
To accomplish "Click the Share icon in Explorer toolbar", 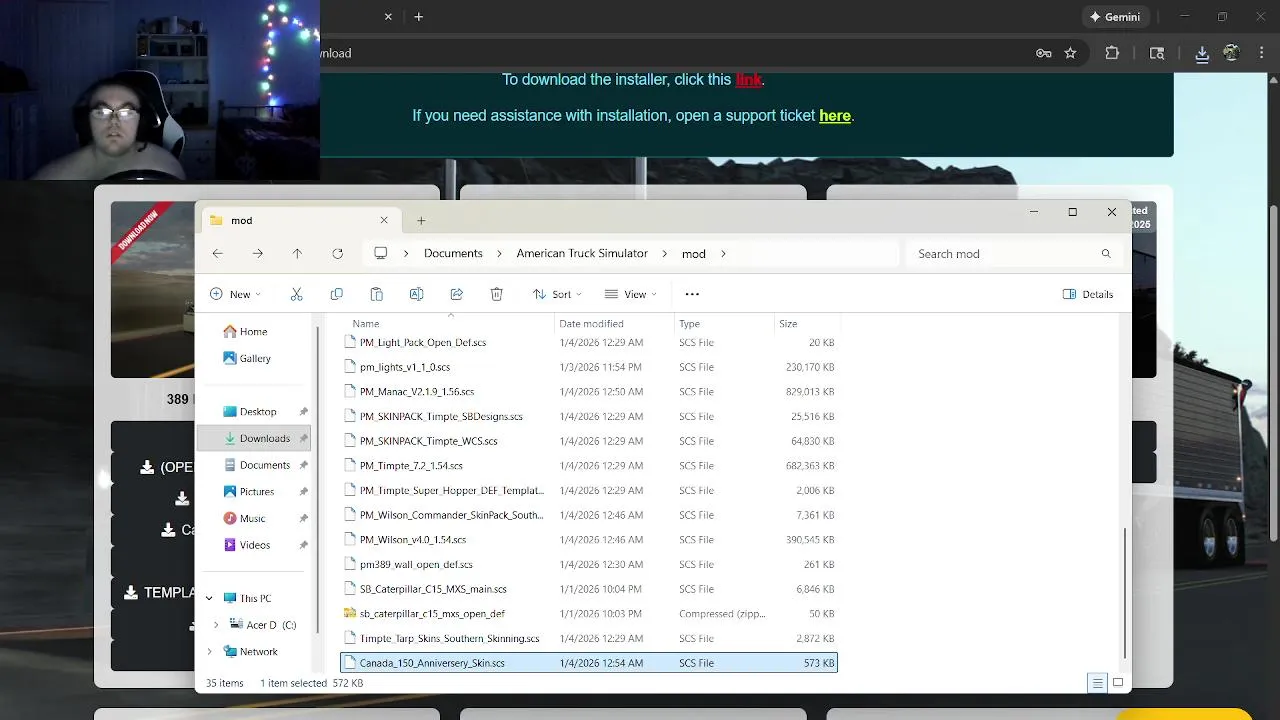I will [456, 294].
